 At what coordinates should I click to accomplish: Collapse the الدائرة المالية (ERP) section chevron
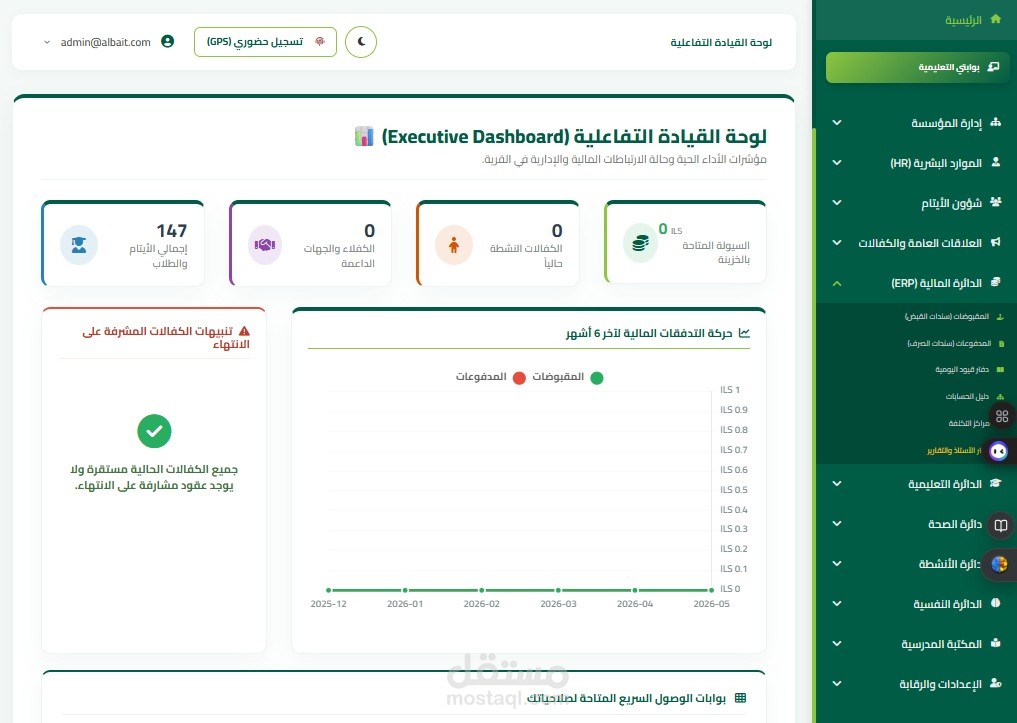click(x=837, y=283)
